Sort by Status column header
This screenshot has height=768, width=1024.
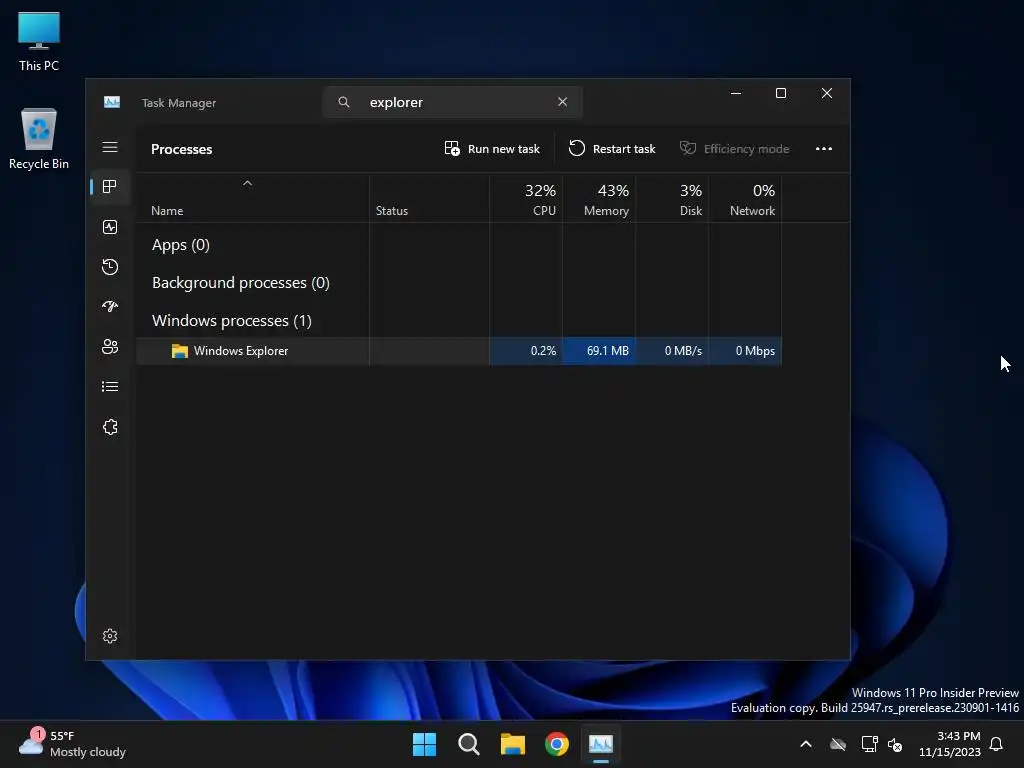[429, 199]
